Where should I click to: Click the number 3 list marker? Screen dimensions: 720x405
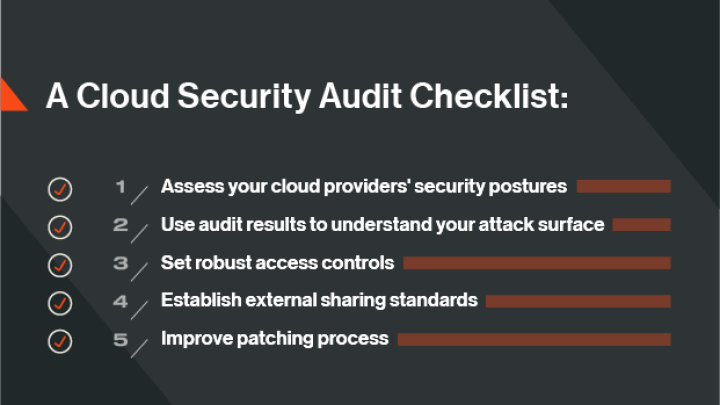[121, 263]
